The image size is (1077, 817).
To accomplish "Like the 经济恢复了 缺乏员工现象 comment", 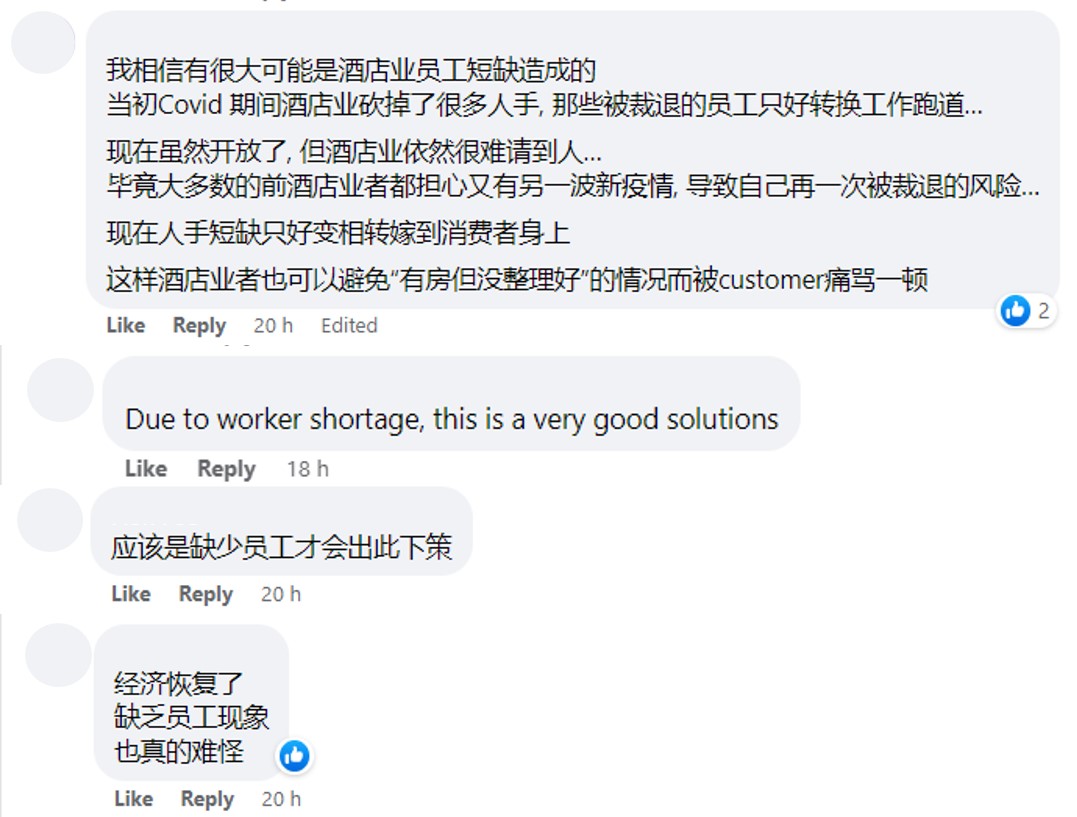I will coord(133,798).
